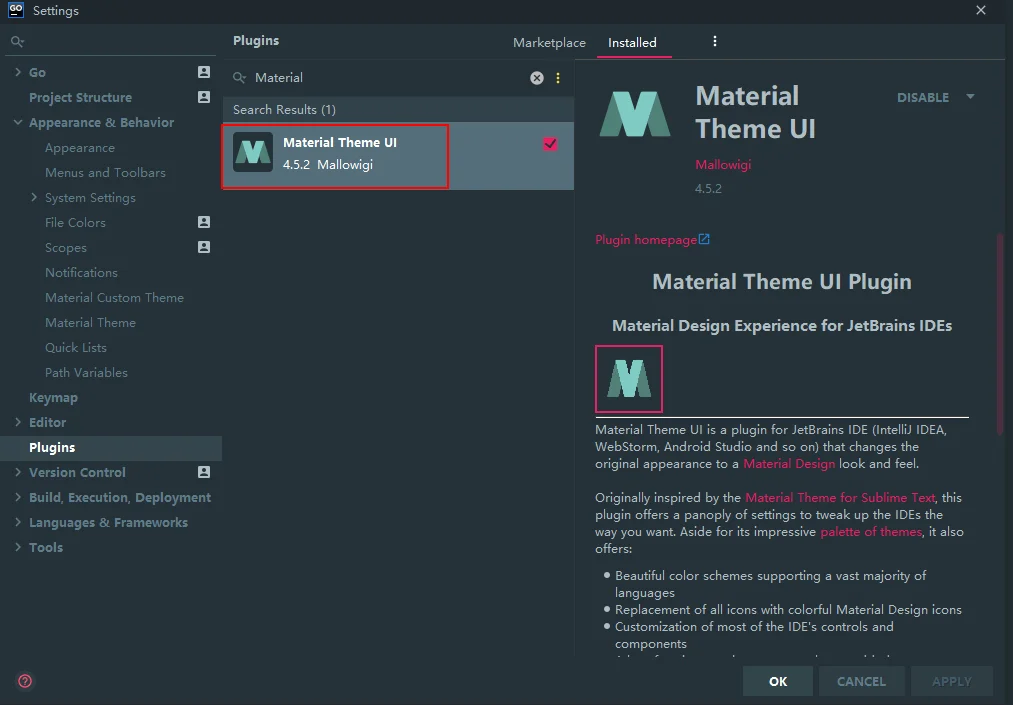This screenshot has height=705, width=1013.
Task: Collapse the Appearance & Behavior section
Action: pos(17,122)
